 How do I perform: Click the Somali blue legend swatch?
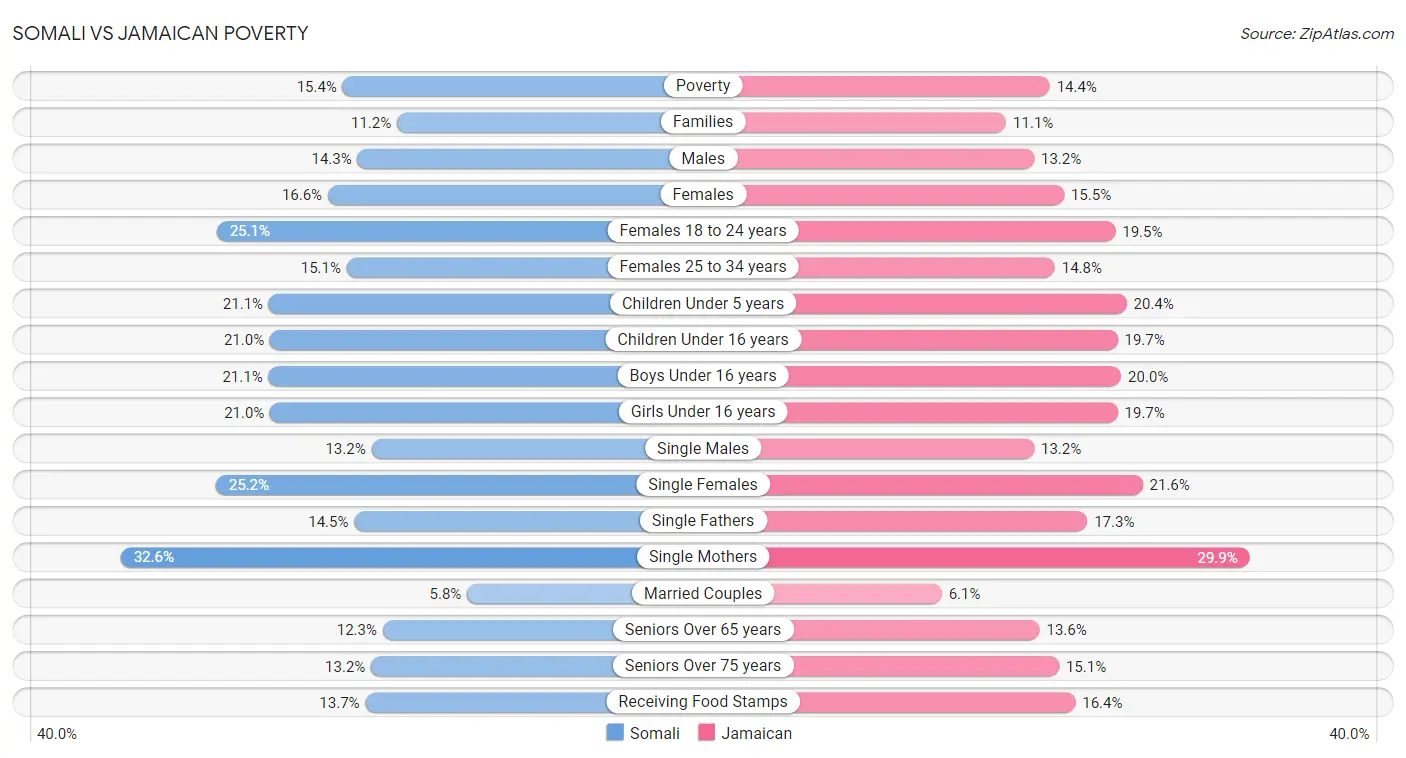pyautogui.click(x=615, y=733)
